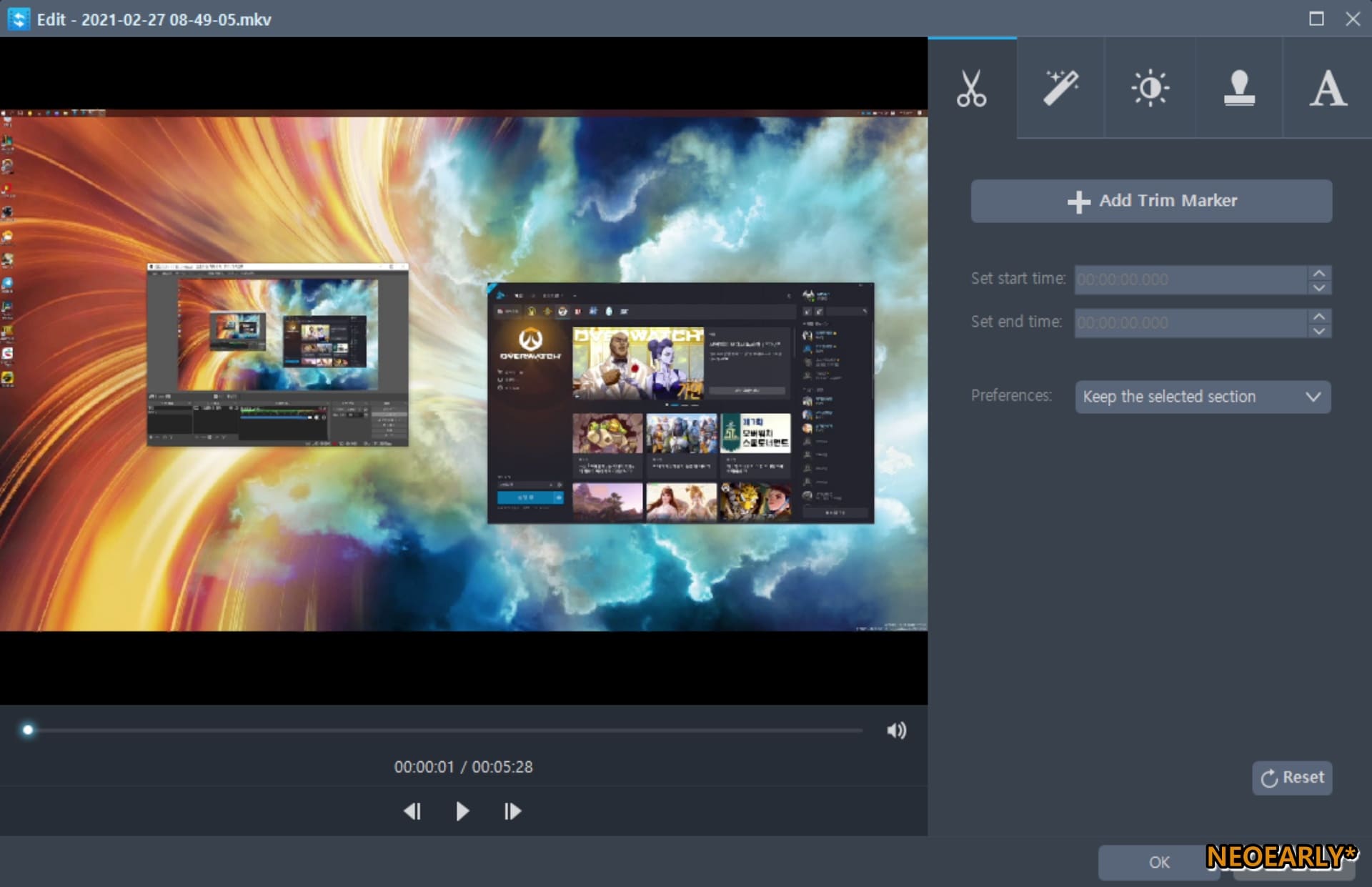
Task: Open the letter A subtitle tab
Action: (x=1327, y=89)
